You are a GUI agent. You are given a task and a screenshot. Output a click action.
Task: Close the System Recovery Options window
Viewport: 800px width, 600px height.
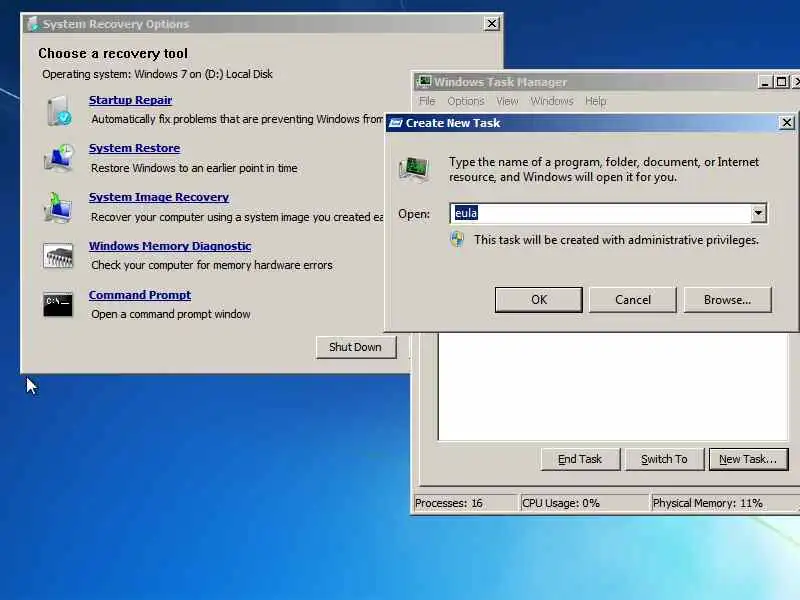click(491, 23)
